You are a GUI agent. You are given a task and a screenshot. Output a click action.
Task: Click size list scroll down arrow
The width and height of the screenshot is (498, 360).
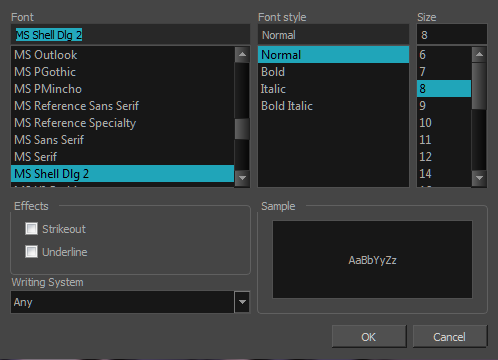(479, 178)
